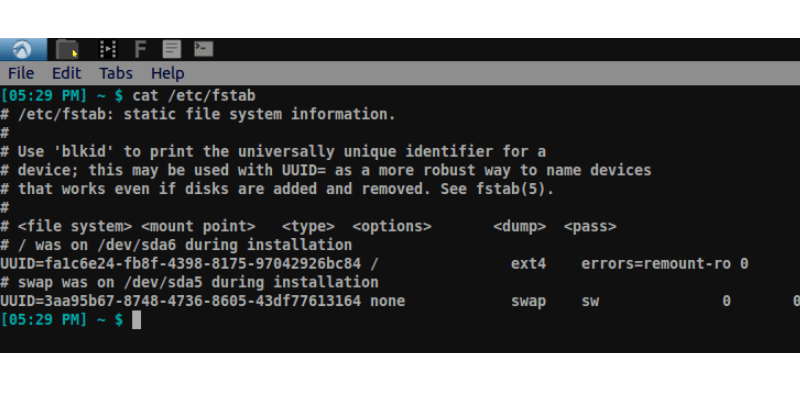Image resolution: width=800 pixels, height=400 pixels.
Task: Open the Lubuntu start menu icon
Action: [x=22, y=49]
